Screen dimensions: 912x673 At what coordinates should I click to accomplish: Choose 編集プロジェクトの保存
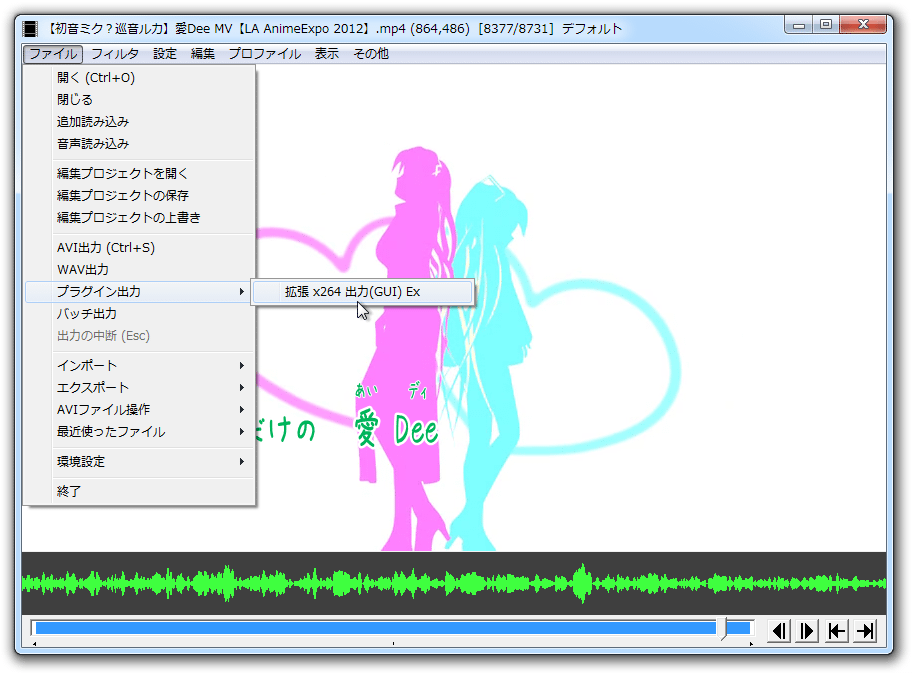pyautogui.click(x=140, y=195)
